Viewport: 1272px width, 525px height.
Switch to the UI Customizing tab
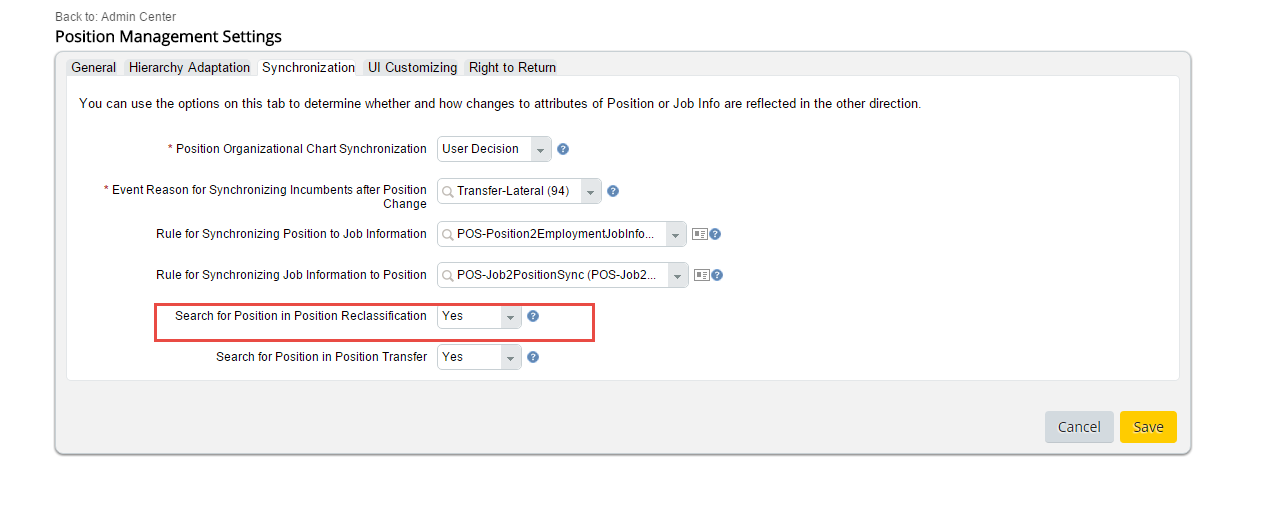[412, 67]
